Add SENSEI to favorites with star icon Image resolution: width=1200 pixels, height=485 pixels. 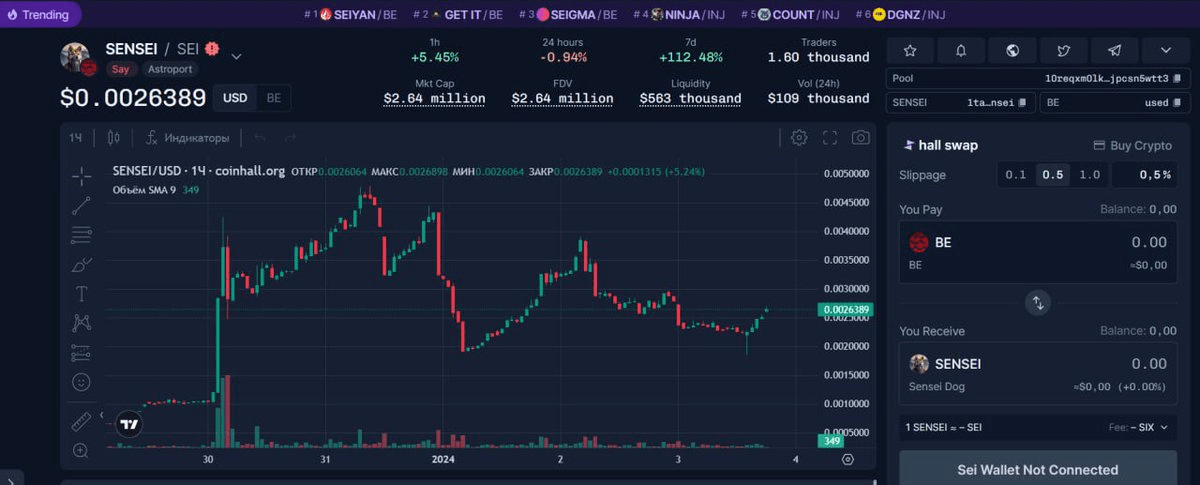(910, 50)
